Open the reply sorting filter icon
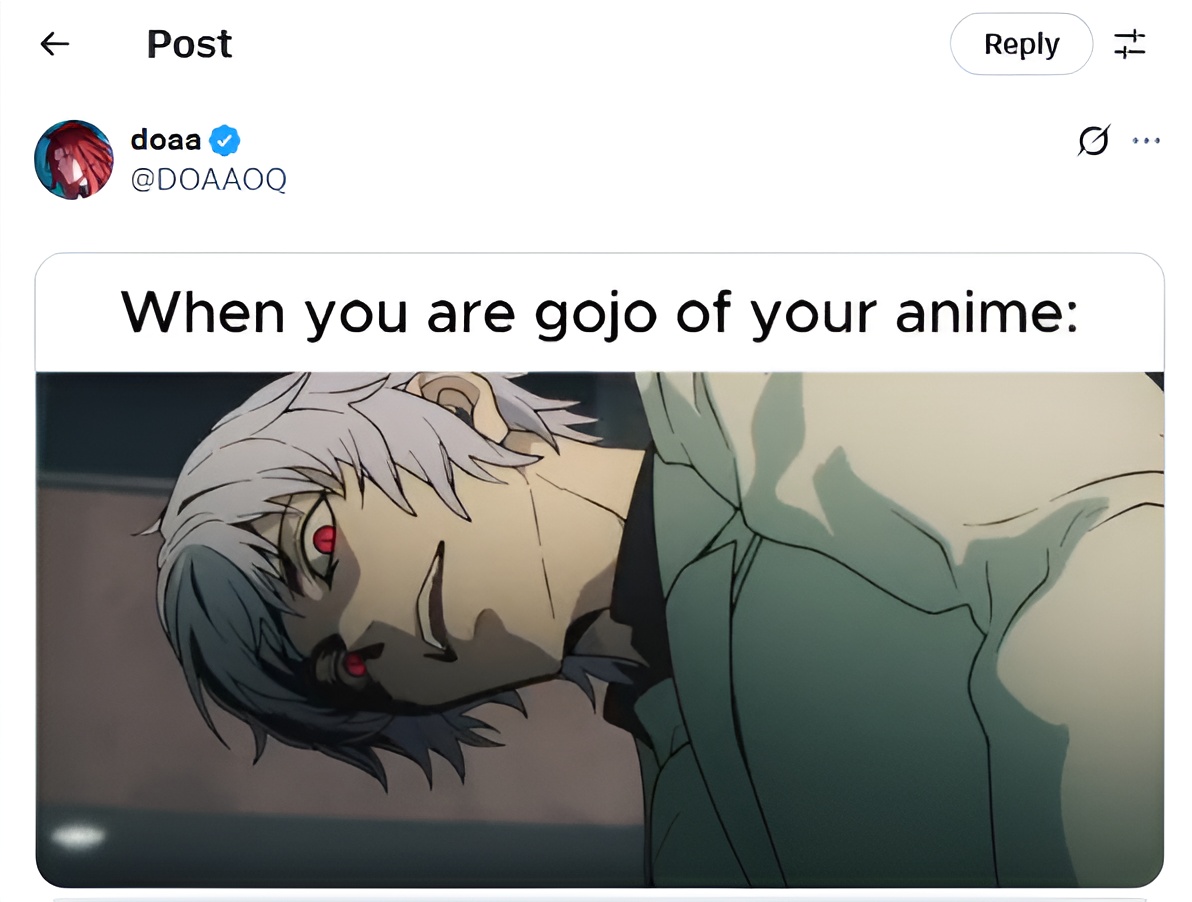Image resolution: width=1192 pixels, height=902 pixels. (1130, 44)
